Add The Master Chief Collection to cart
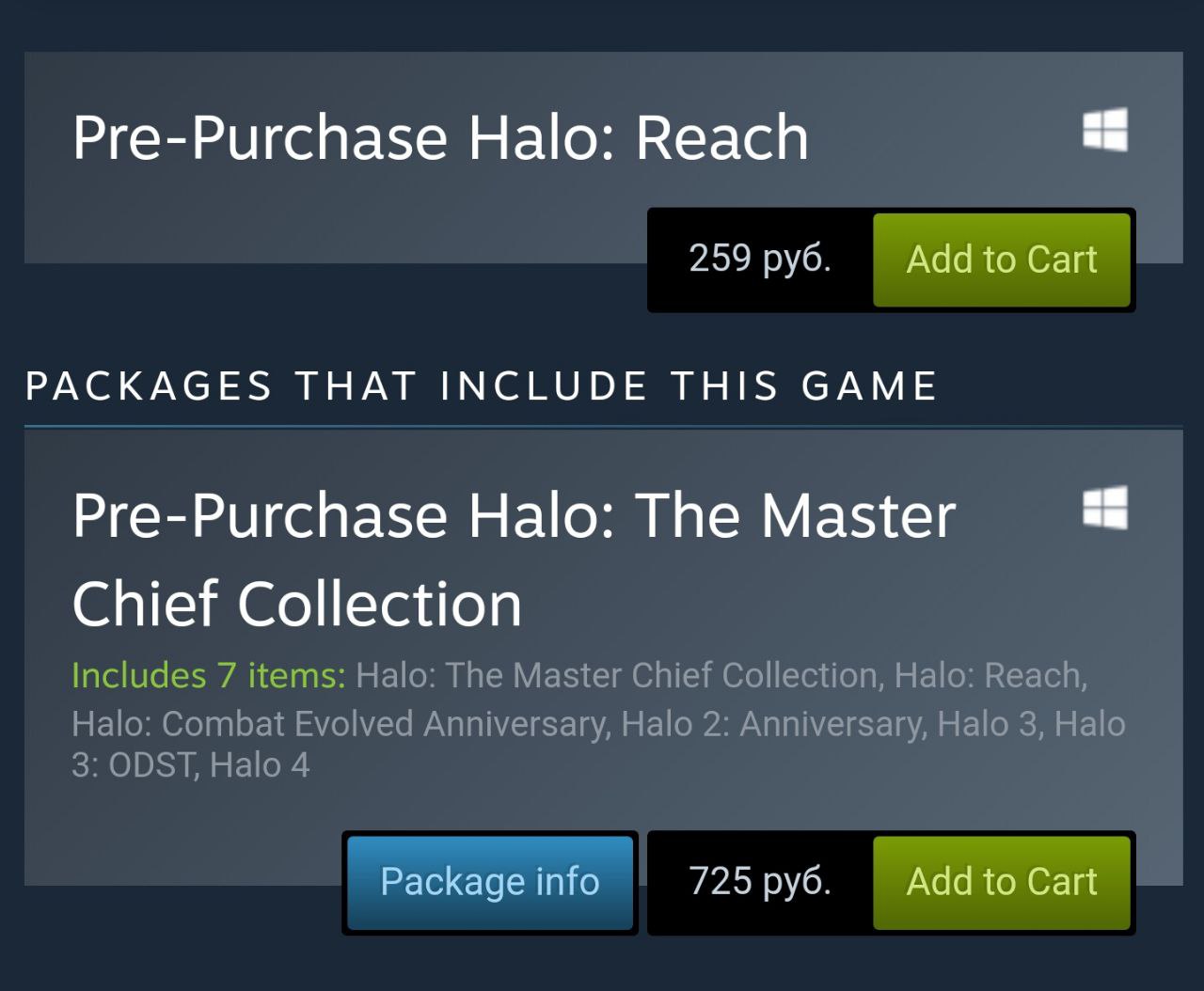1204x991 pixels. 1001,882
